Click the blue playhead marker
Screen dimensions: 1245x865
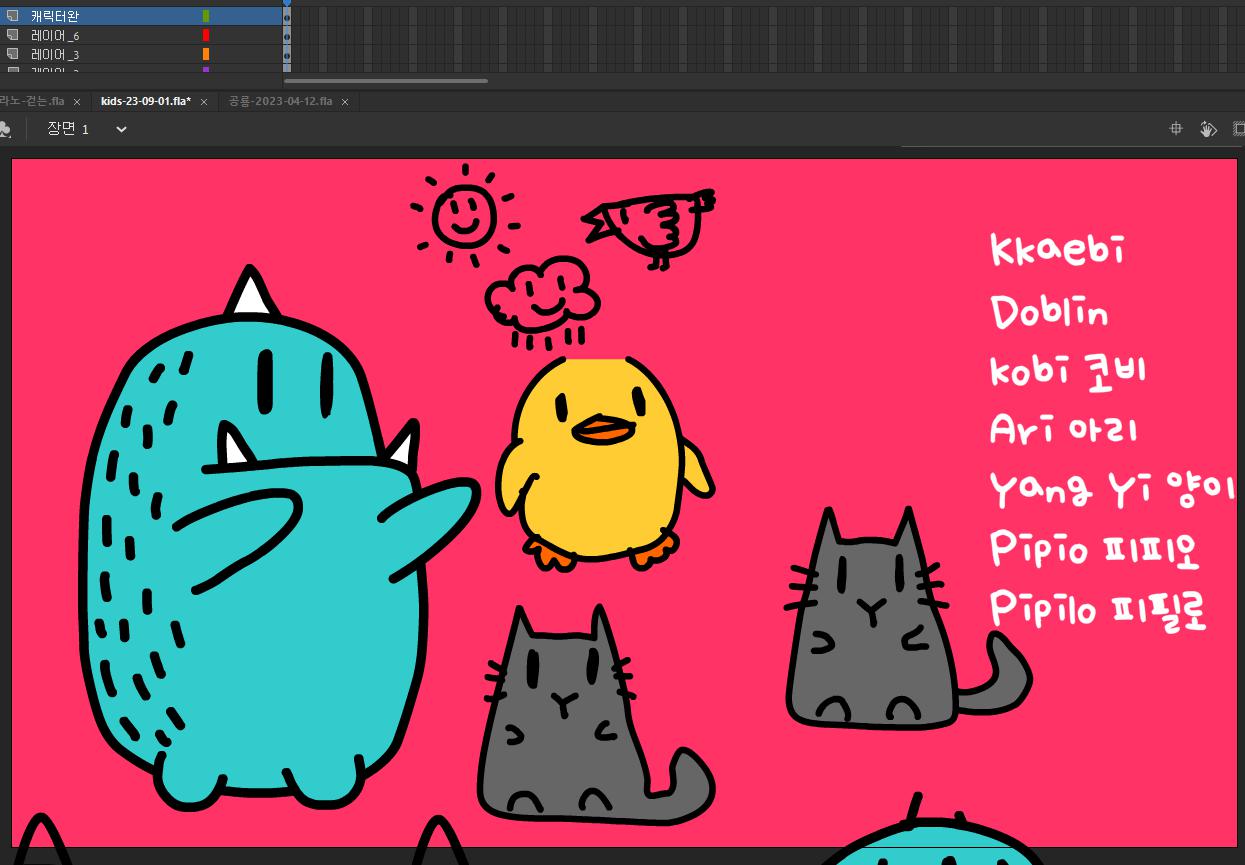287,3
